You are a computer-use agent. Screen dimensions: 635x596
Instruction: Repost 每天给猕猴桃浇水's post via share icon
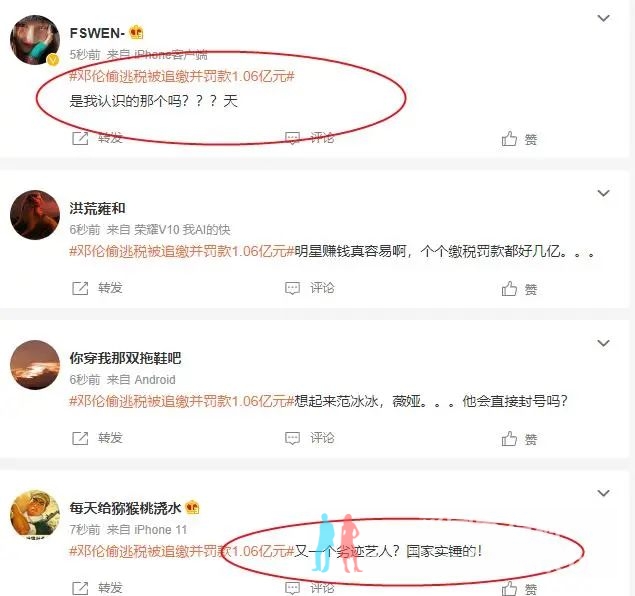(80, 588)
